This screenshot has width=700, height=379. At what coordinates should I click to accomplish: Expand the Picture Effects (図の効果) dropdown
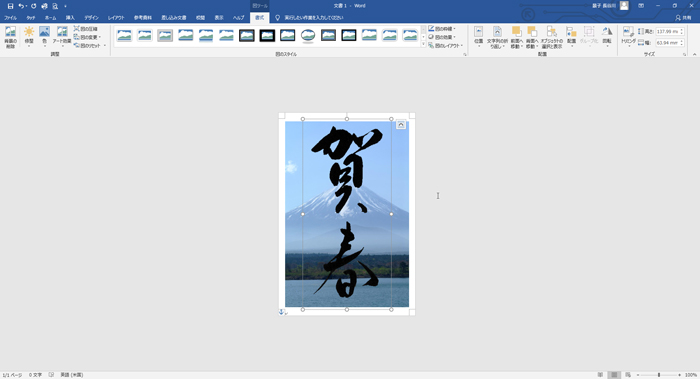pyautogui.click(x=442, y=37)
